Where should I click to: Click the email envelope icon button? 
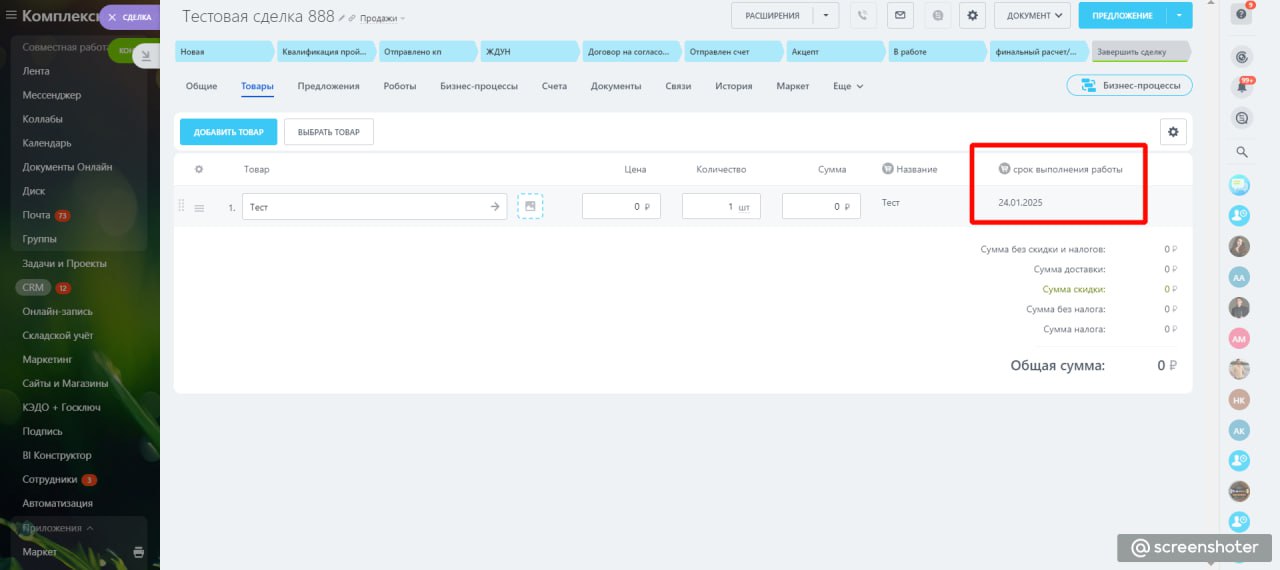(900, 15)
